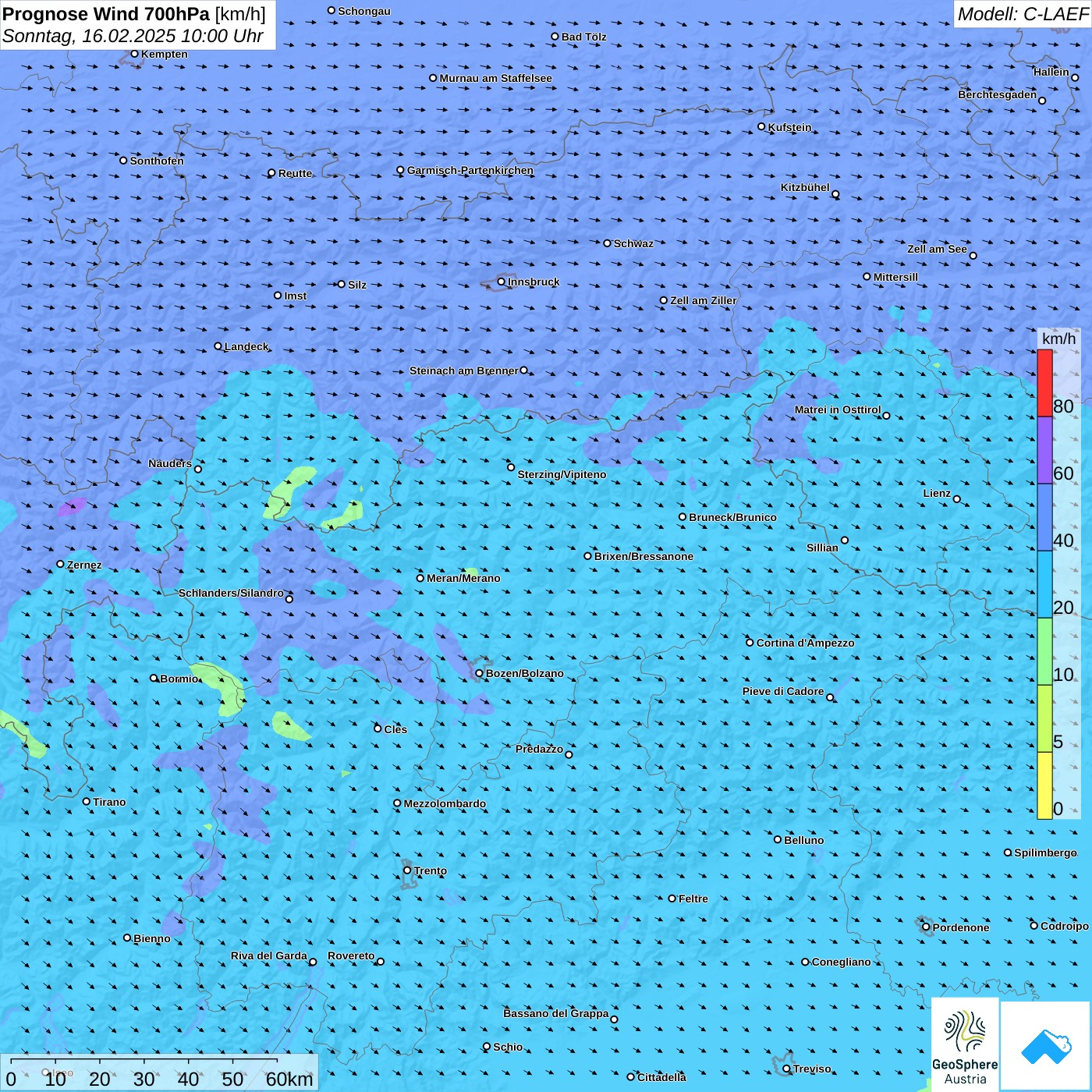Screen dimensions: 1092x1092
Task: Click the red legend color above 80
Action: [x=1044, y=383]
